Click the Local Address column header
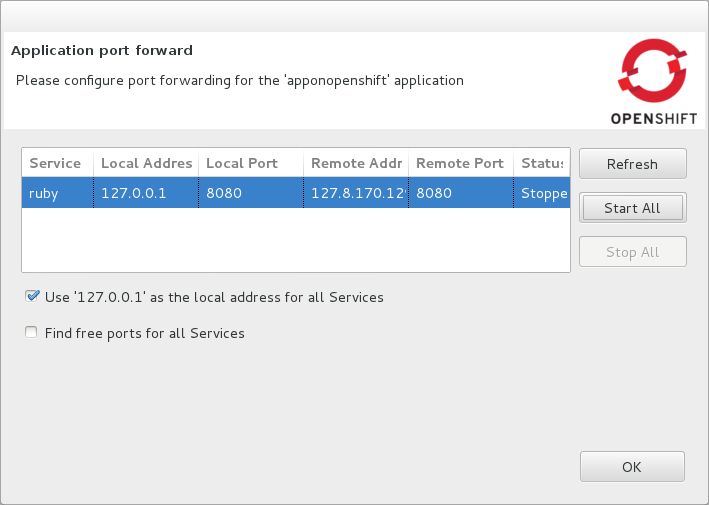The height and width of the screenshot is (505, 709). coord(145,163)
